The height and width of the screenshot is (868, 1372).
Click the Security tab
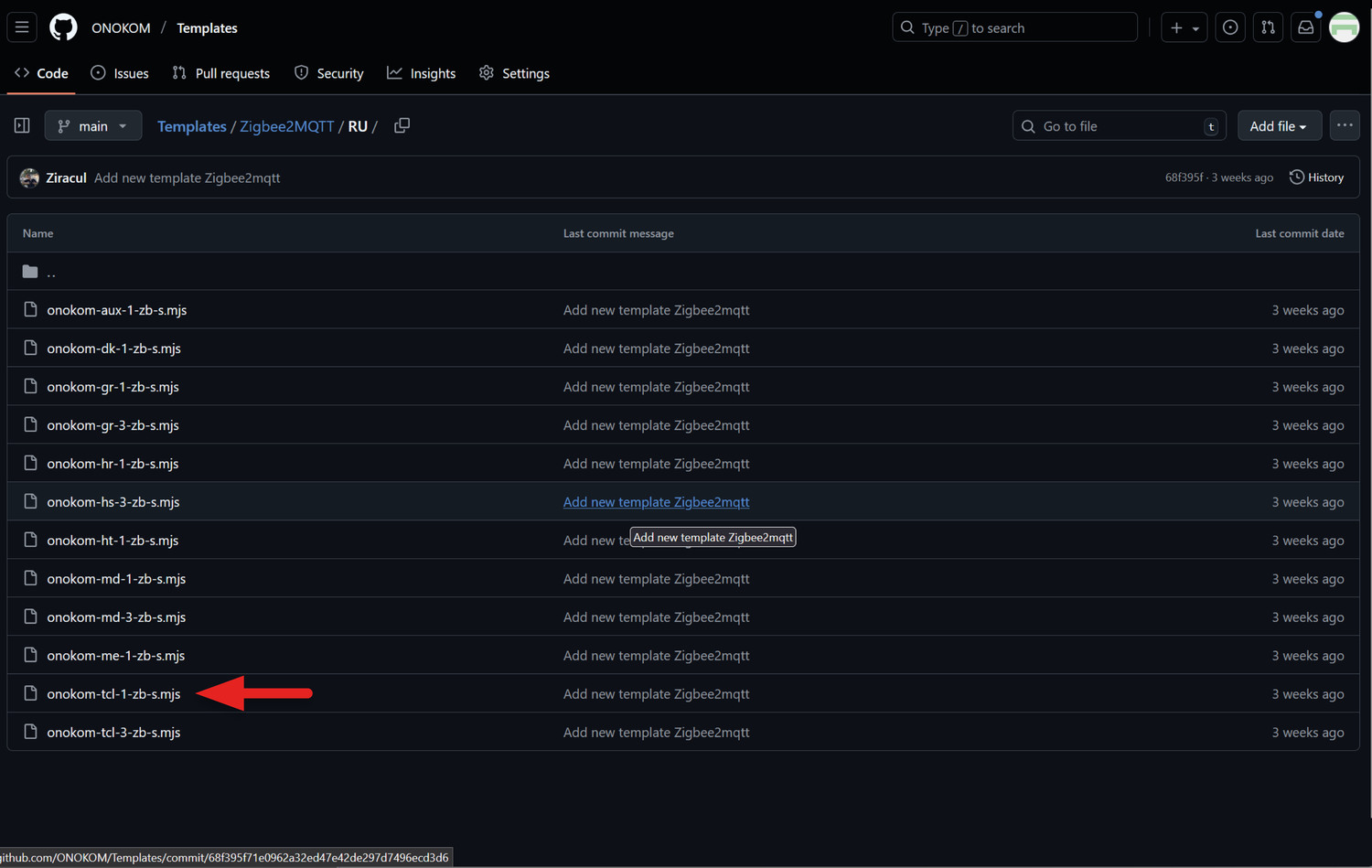click(x=328, y=73)
